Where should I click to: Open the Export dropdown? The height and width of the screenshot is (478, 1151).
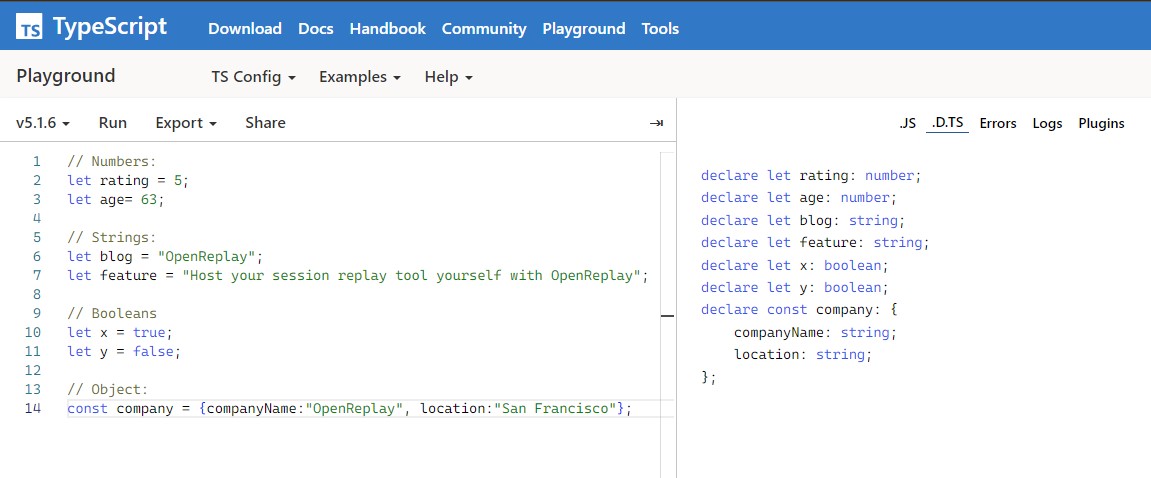click(x=186, y=123)
